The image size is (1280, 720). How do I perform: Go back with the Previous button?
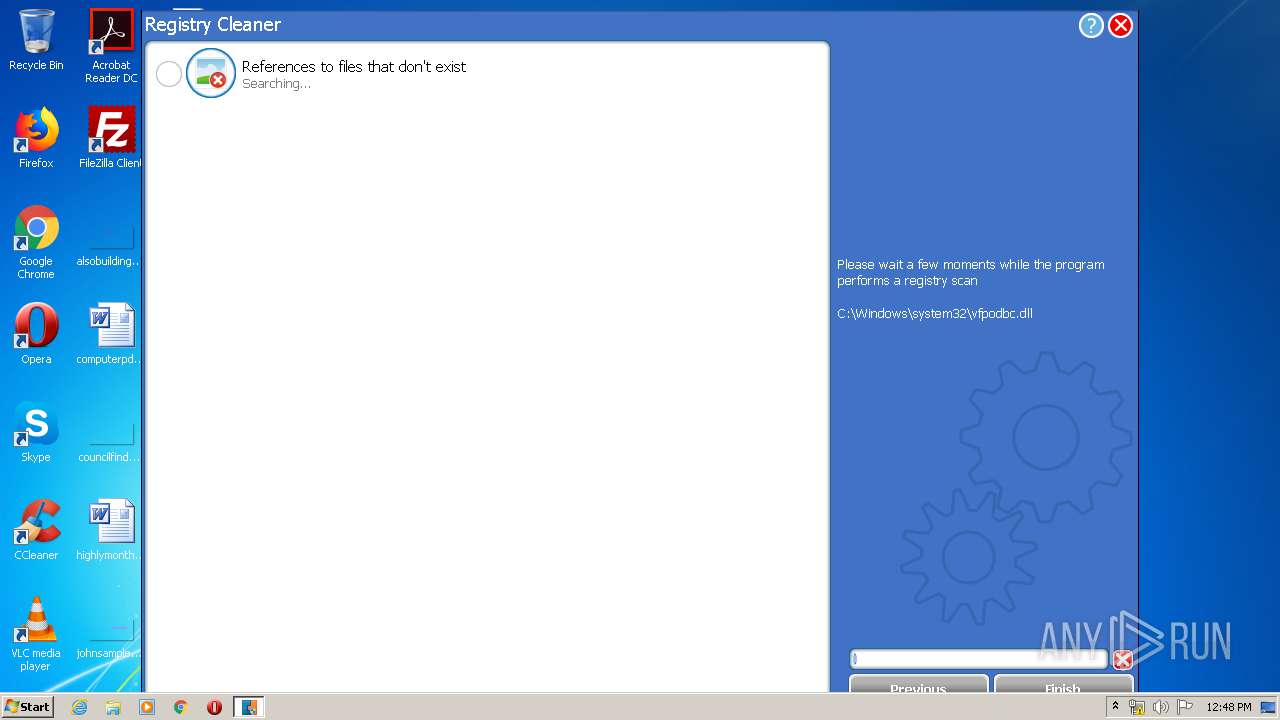(x=918, y=686)
